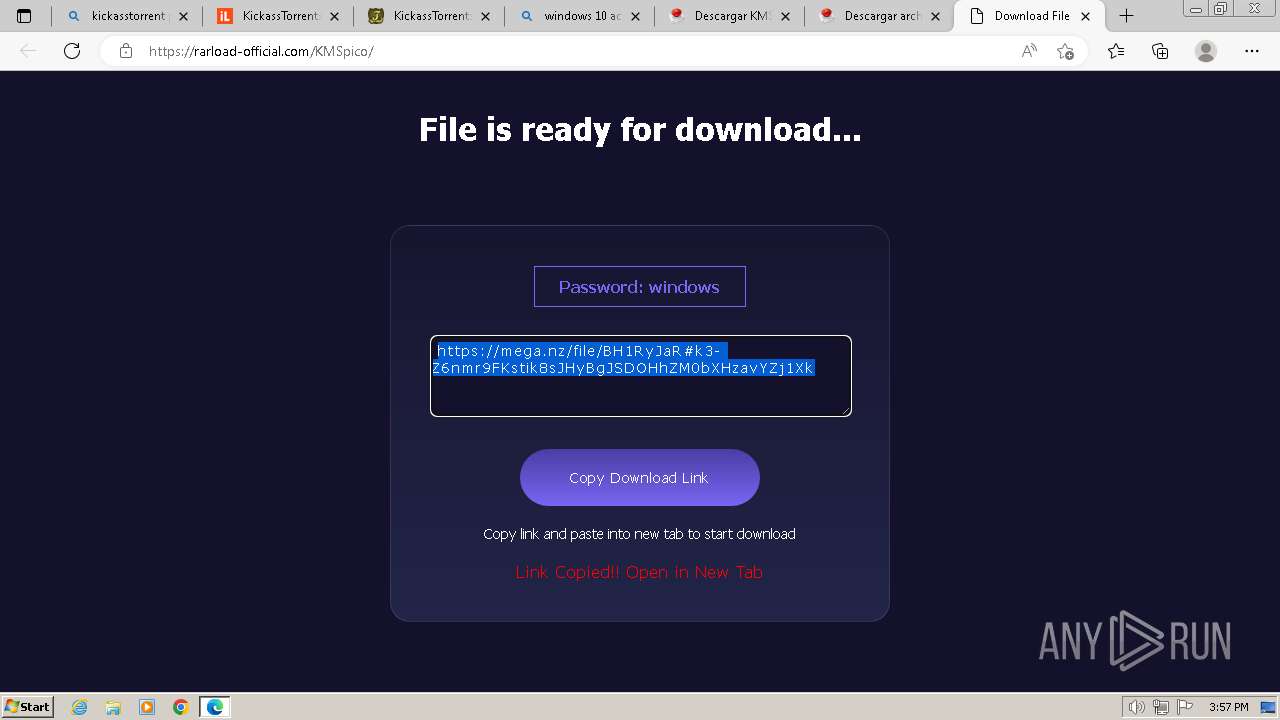Open the browser profile avatar
The height and width of the screenshot is (720, 1280).
(x=1206, y=51)
